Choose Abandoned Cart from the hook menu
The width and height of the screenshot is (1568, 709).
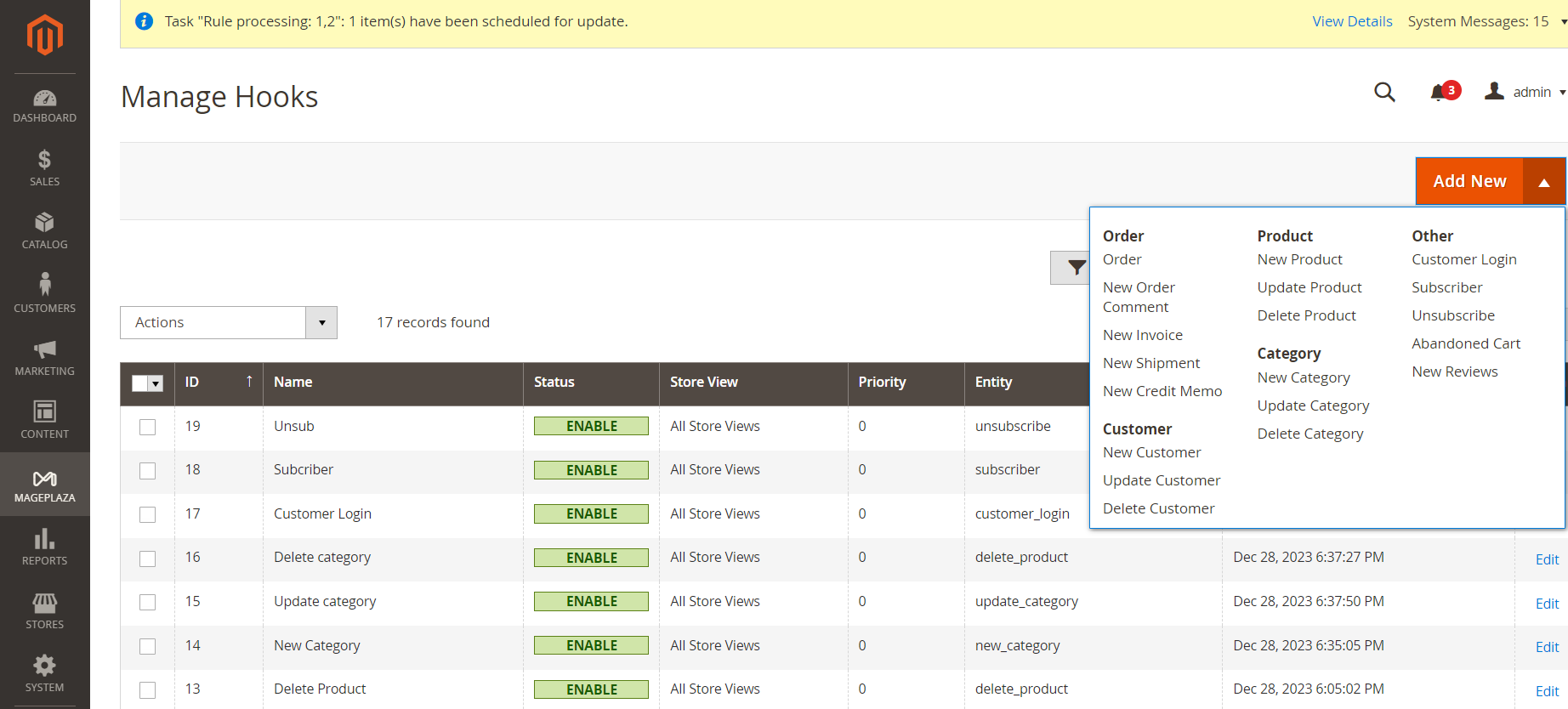(x=1465, y=343)
